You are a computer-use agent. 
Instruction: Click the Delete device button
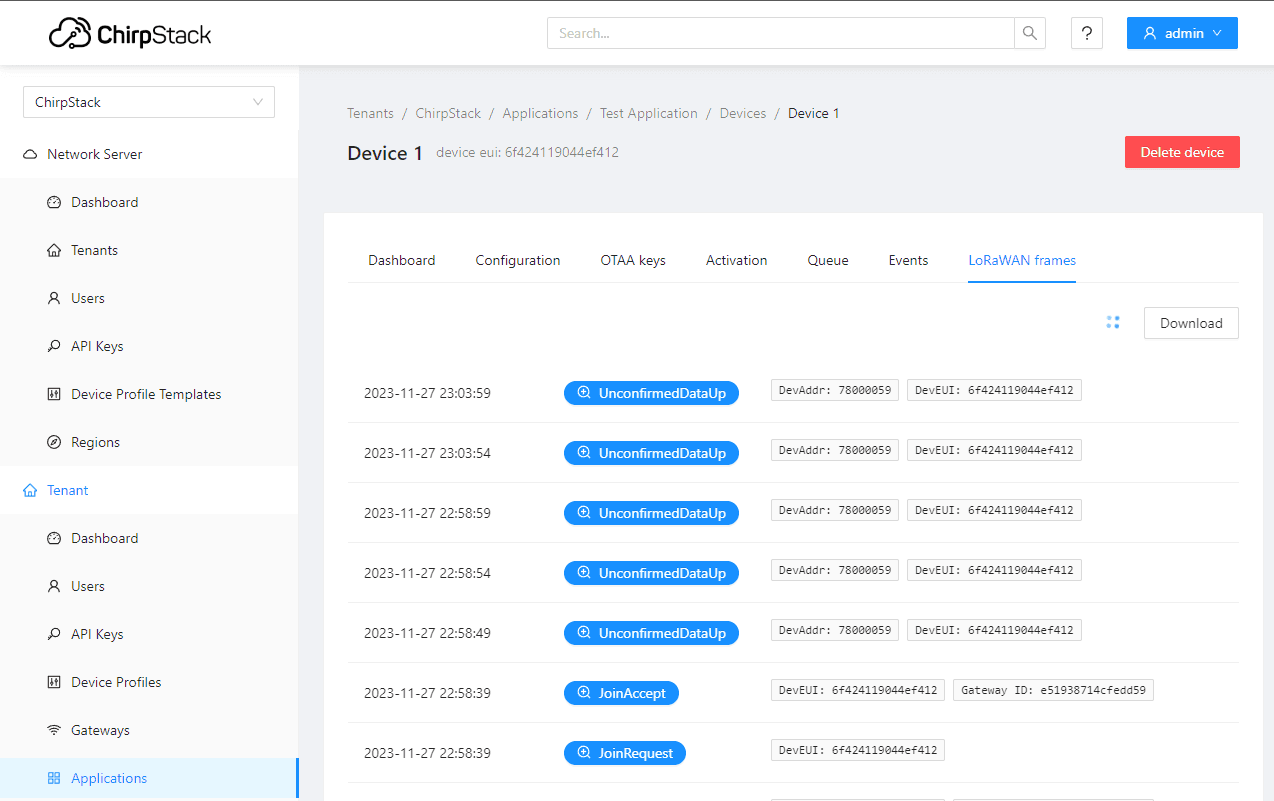coord(1182,152)
